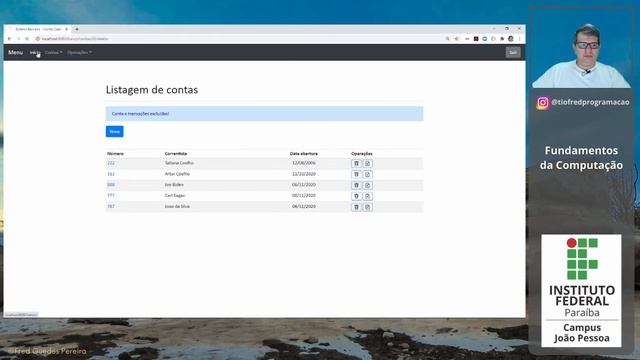Delete the Tatiana Coelho account
640x360 pixels.
click(356, 163)
